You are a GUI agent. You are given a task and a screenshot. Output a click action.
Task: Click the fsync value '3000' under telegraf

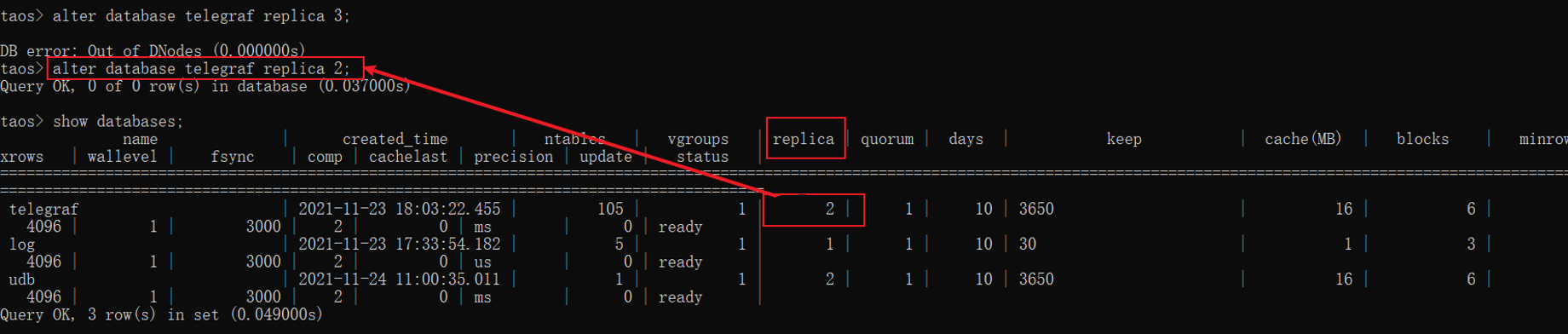(263, 227)
